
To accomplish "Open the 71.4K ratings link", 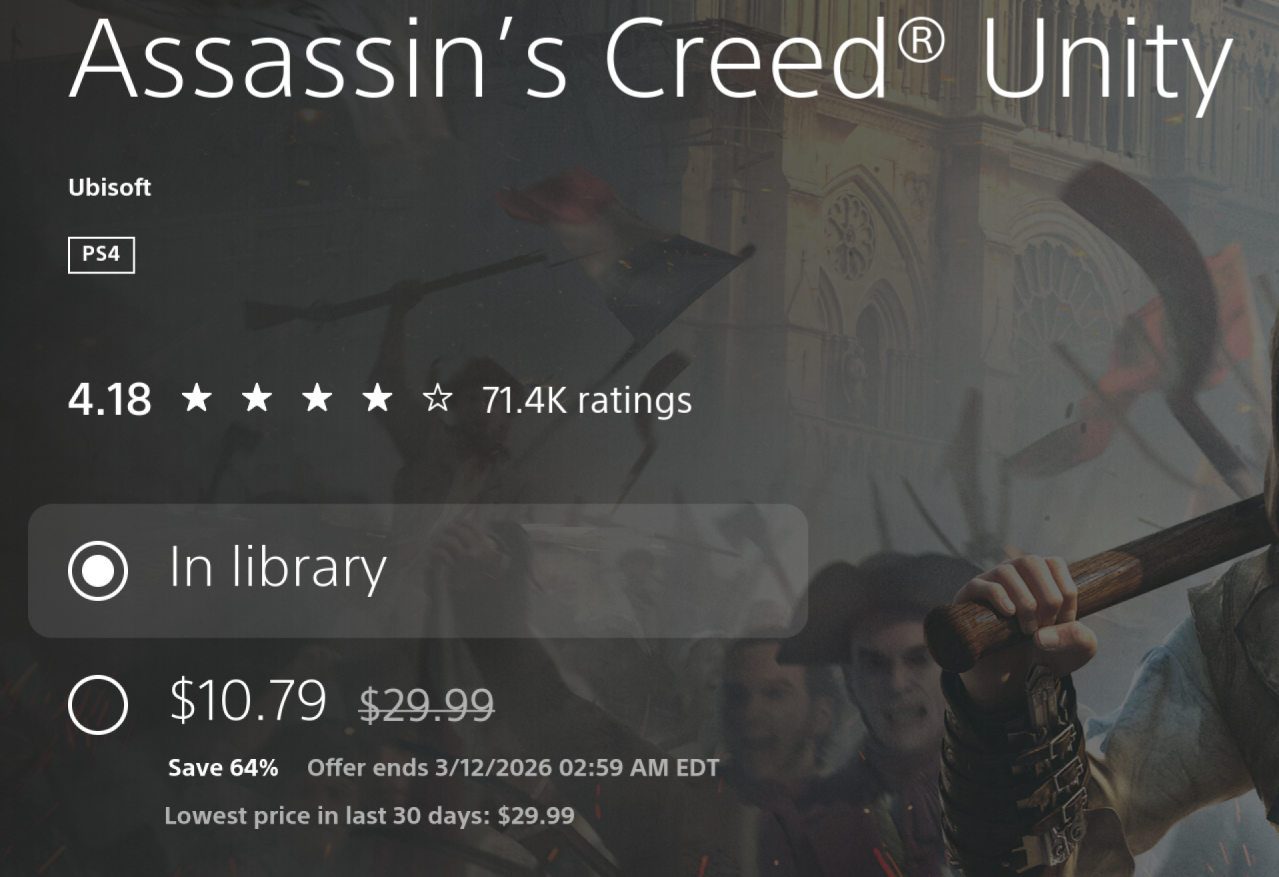I will pos(586,401).
